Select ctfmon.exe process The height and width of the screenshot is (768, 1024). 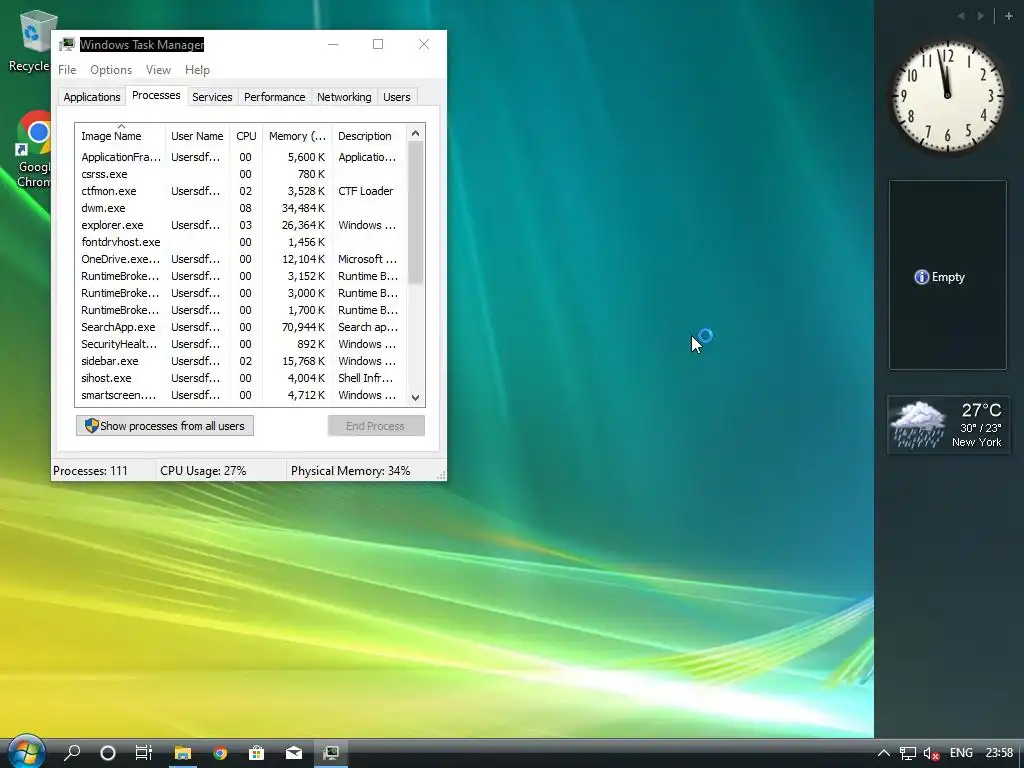tap(240, 191)
